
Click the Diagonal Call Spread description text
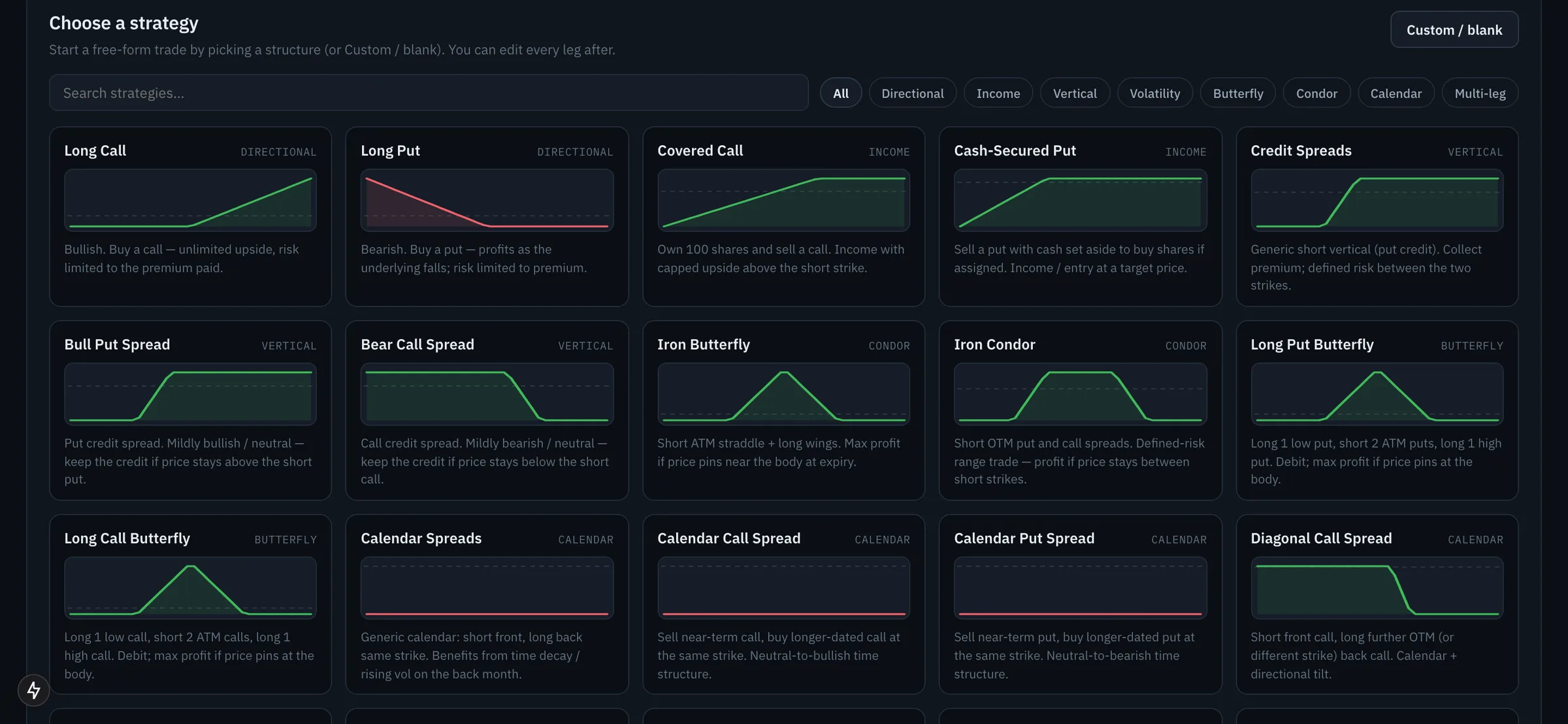click(1354, 655)
